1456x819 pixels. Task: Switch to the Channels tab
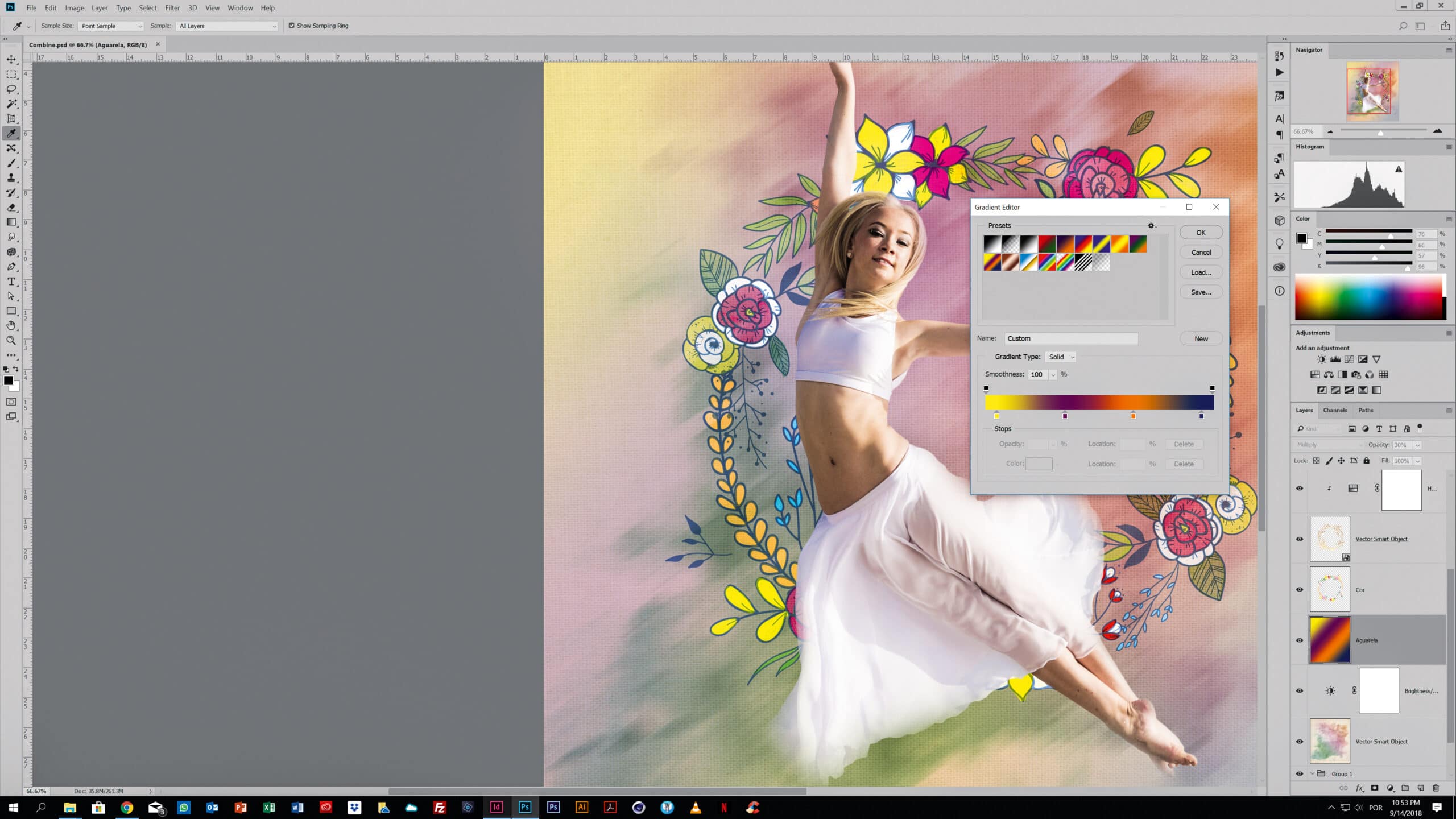coord(1334,410)
